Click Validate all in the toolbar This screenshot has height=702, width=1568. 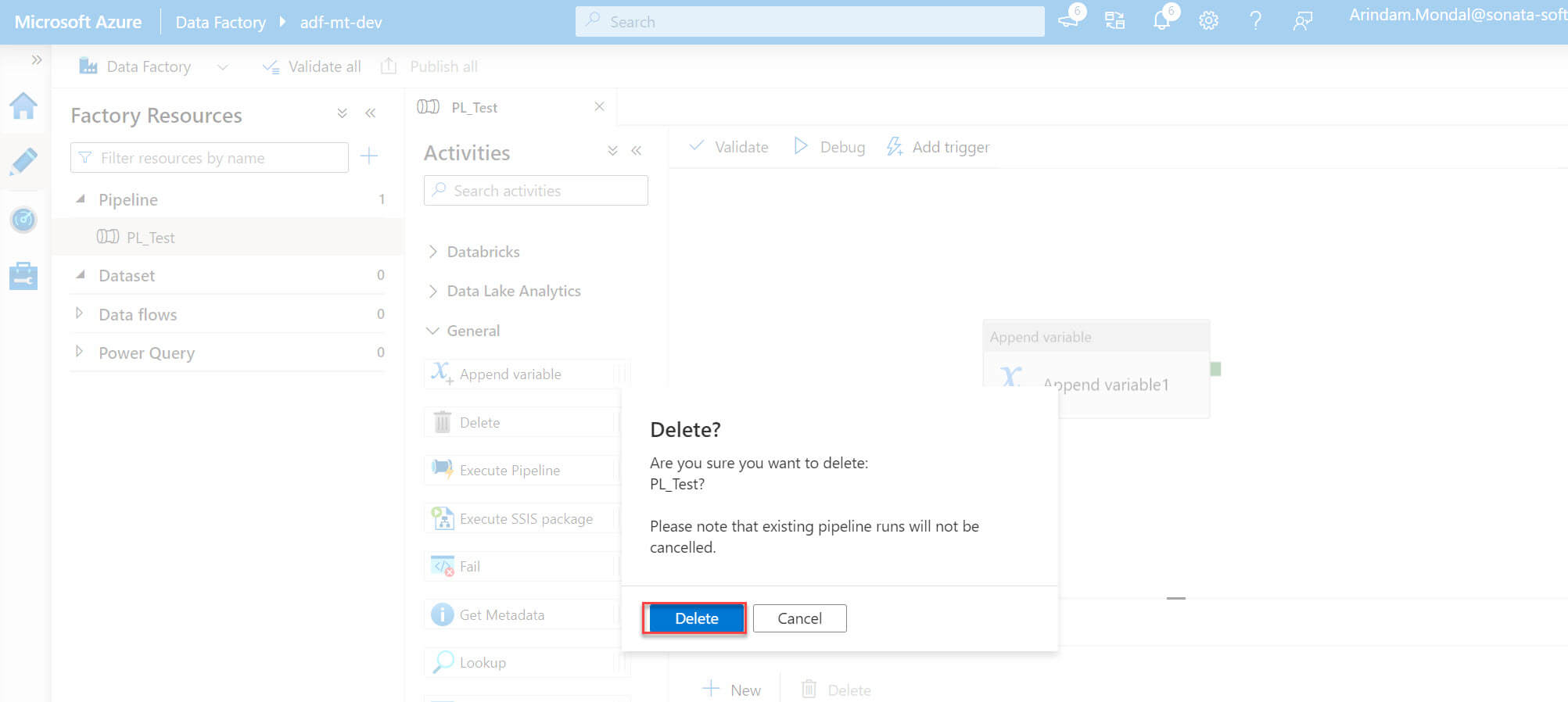pos(312,67)
